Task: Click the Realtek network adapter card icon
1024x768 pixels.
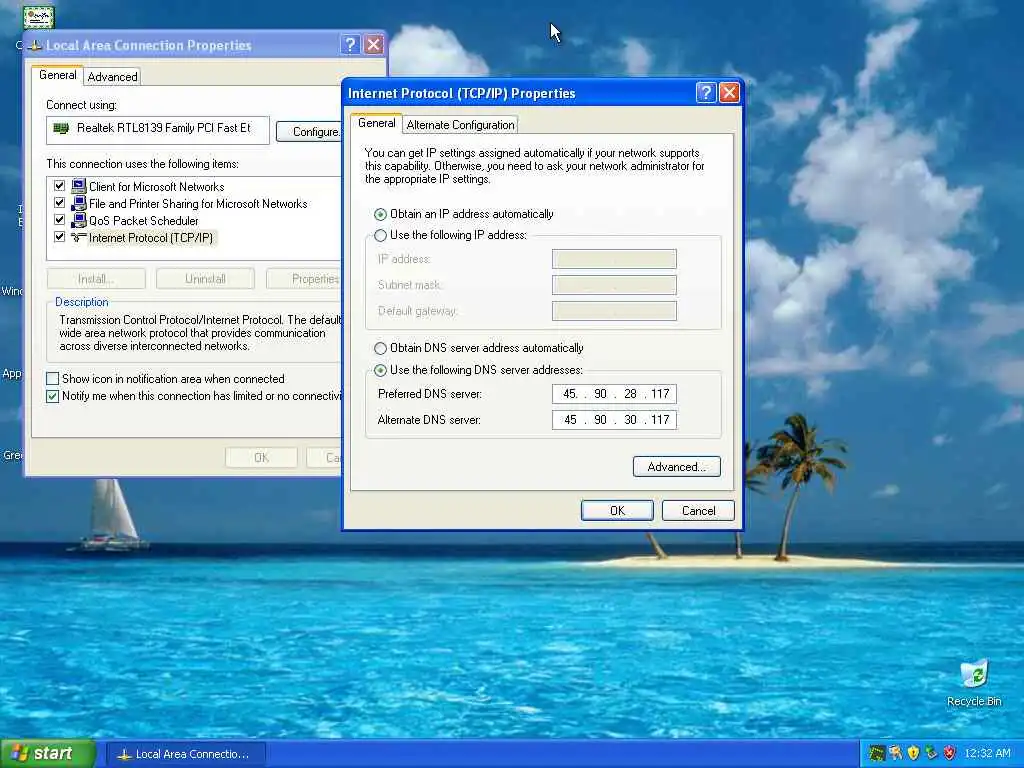Action: coord(61,128)
